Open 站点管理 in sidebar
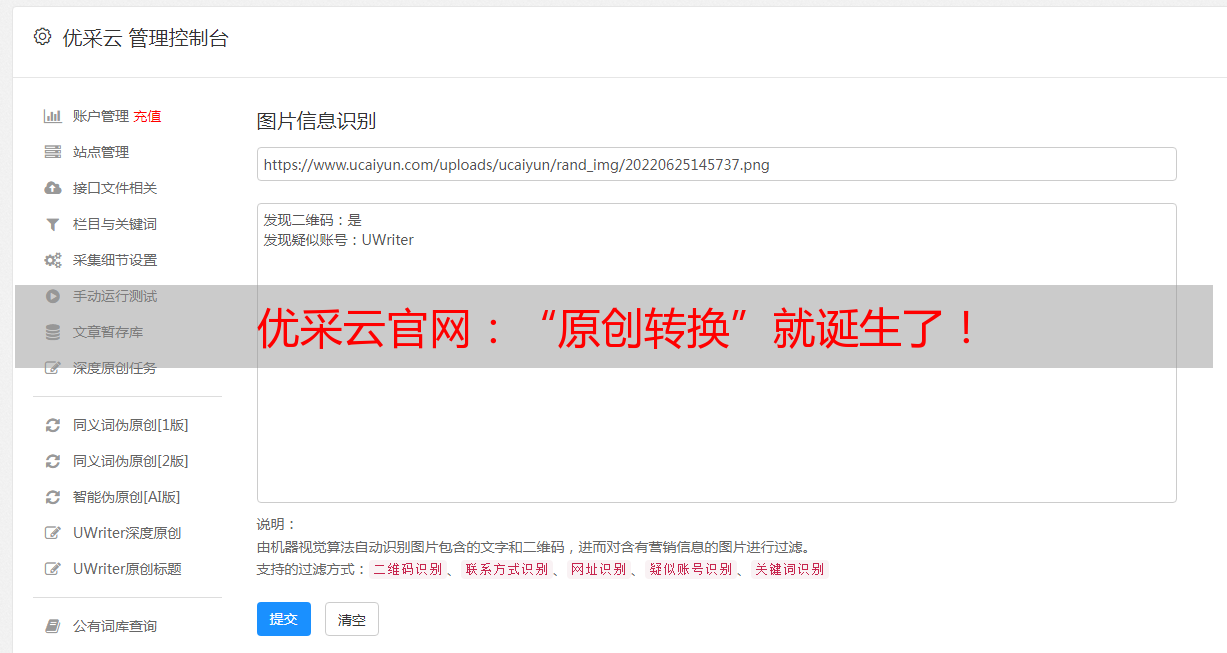The width and height of the screenshot is (1227, 653). click(x=101, y=152)
